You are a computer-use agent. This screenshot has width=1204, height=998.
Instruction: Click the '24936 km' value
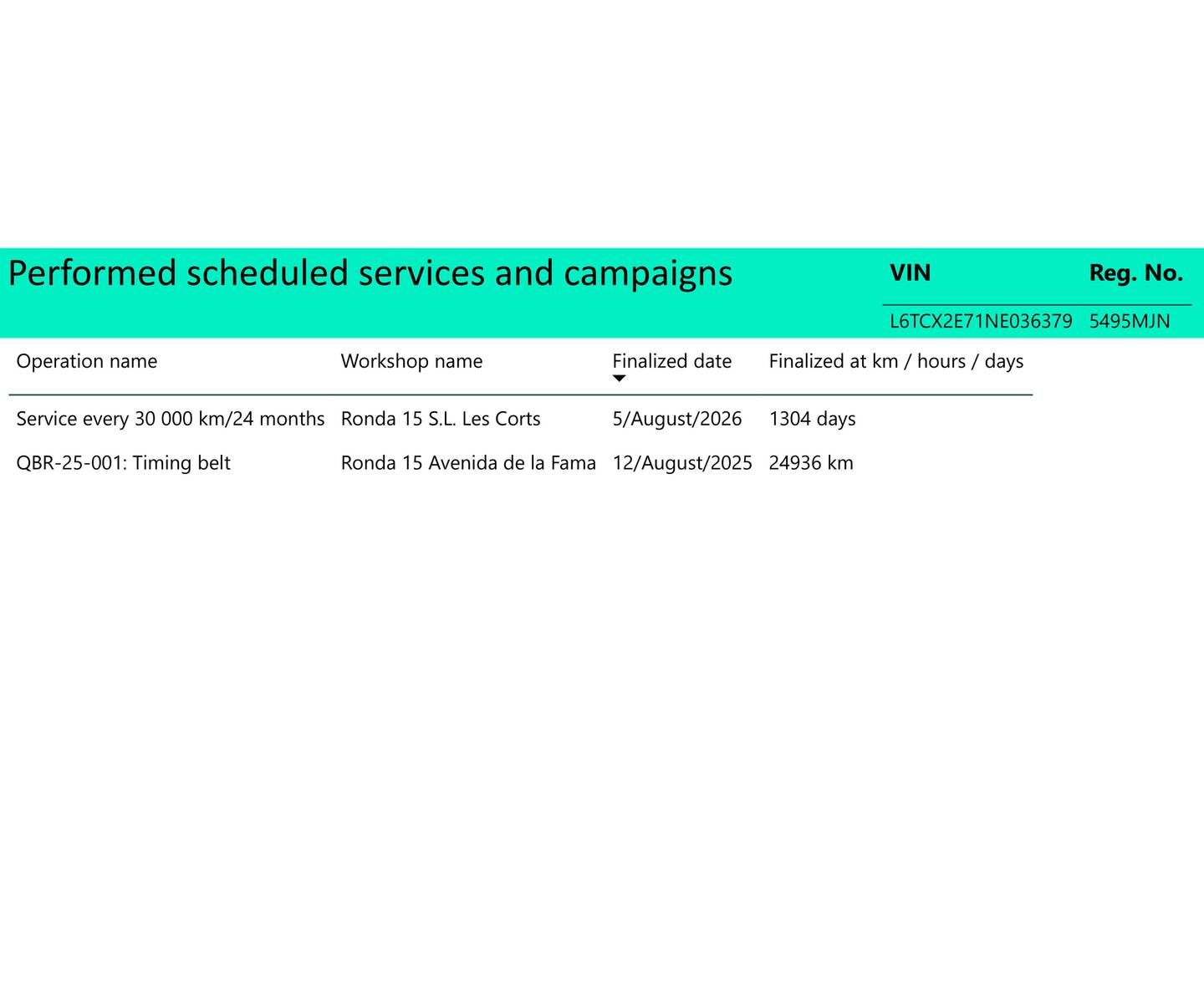(811, 463)
